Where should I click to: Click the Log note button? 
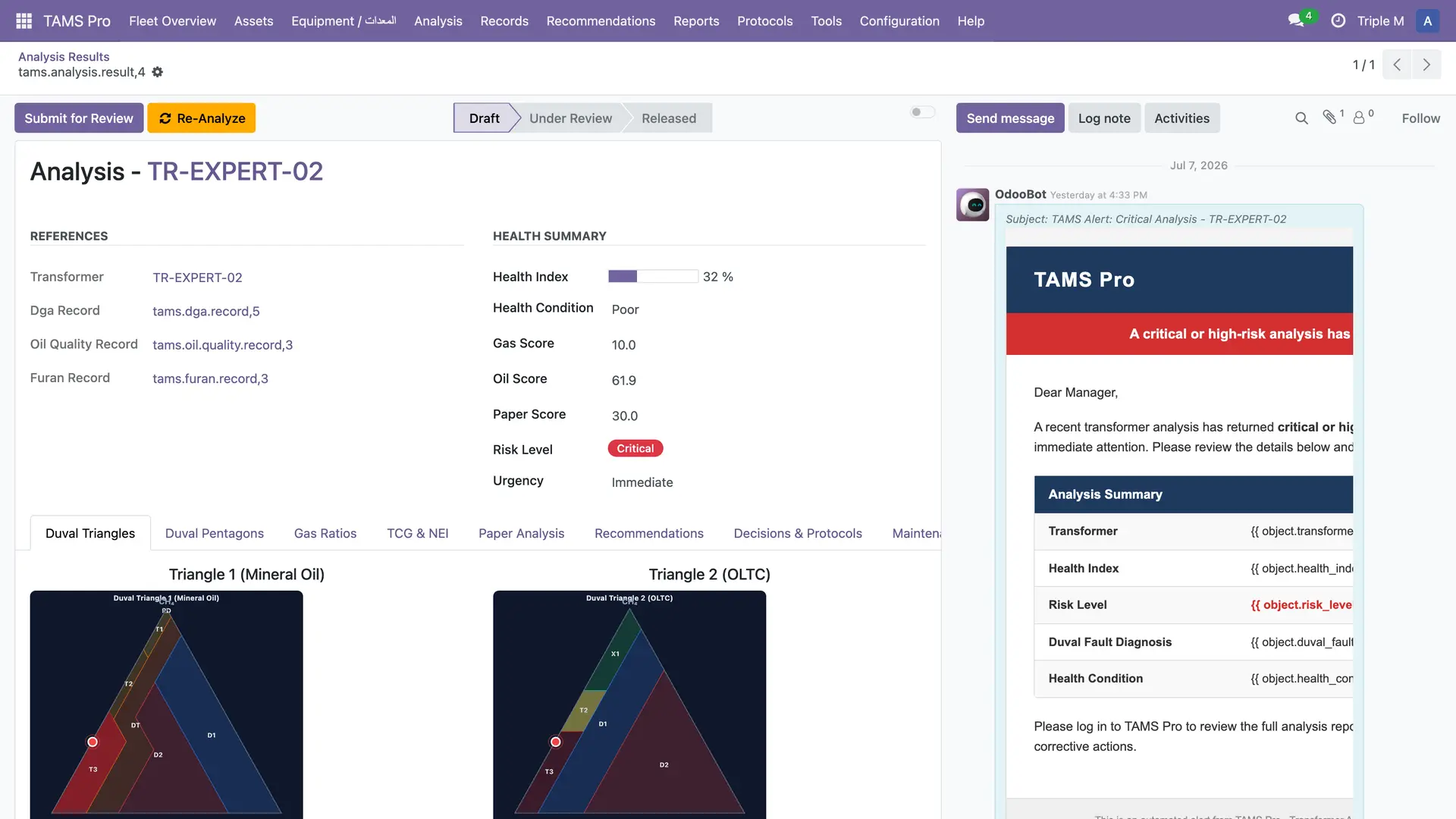coord(1104,118)
